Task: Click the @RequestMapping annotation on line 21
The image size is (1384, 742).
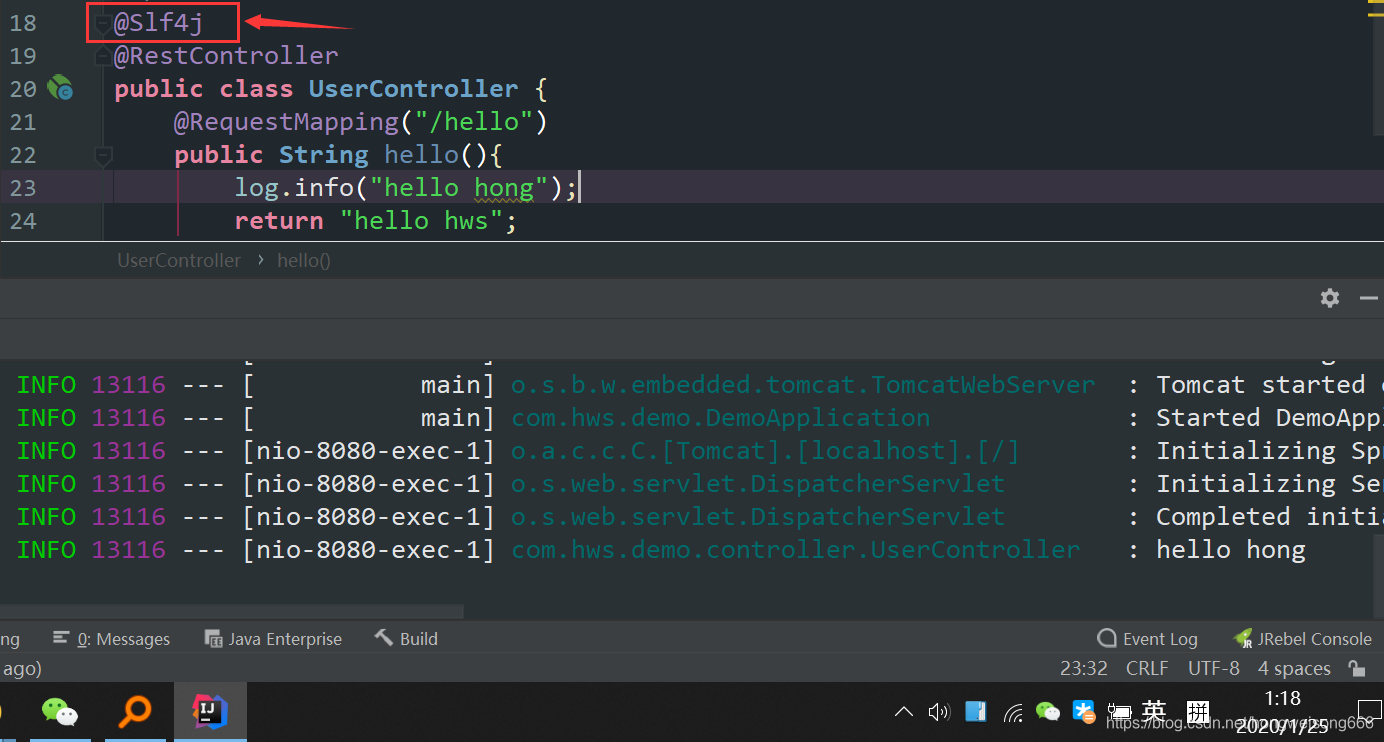Action: (287, 122)
